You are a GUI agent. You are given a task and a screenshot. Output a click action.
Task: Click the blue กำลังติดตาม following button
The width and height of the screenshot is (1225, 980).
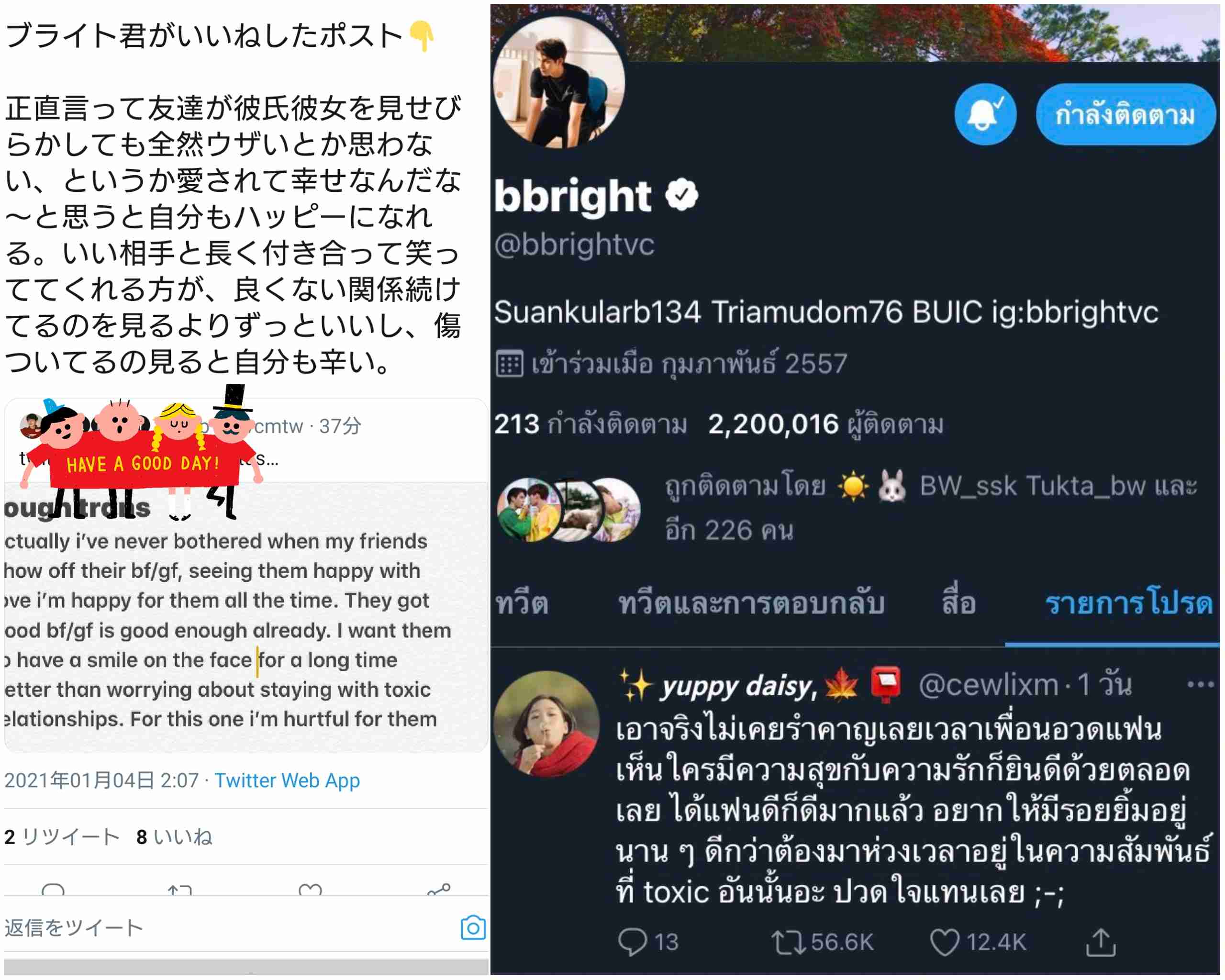(x=1125, y=114)
